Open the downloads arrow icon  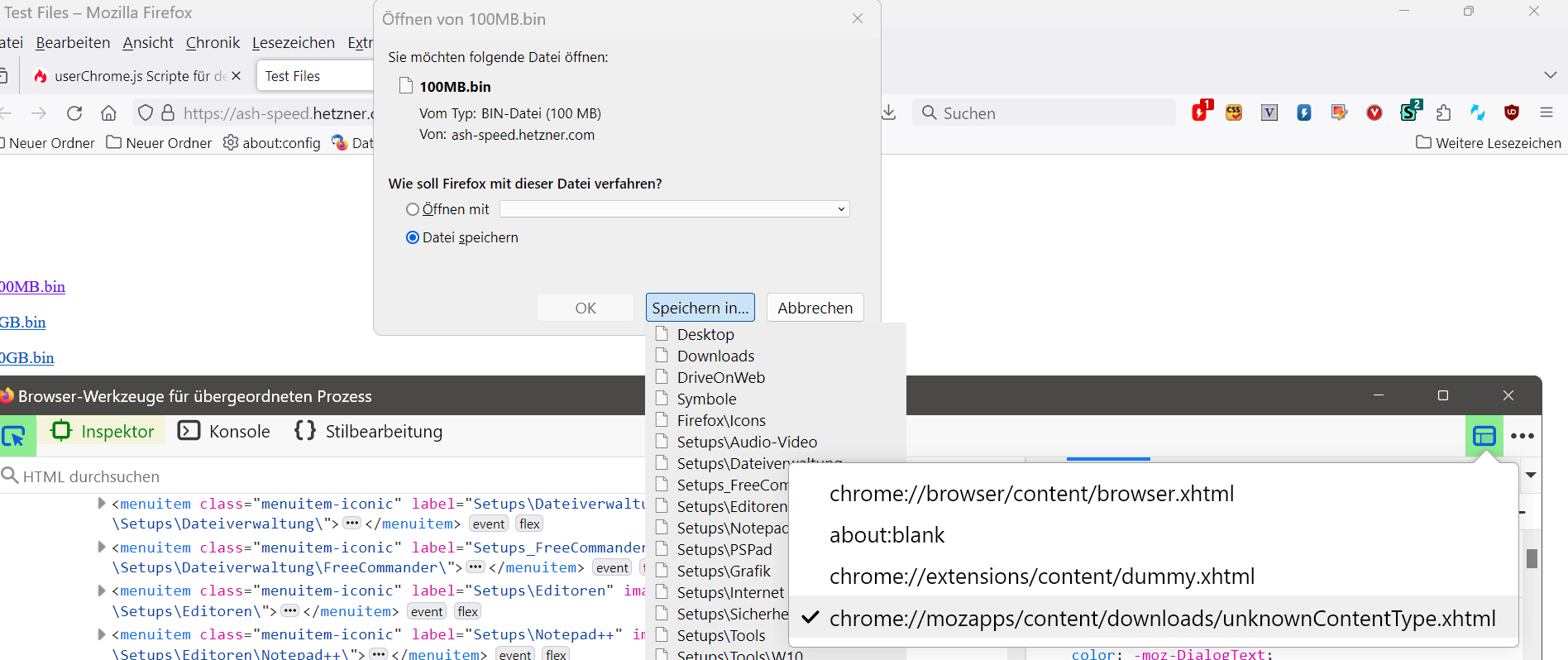tap(889, 112)
